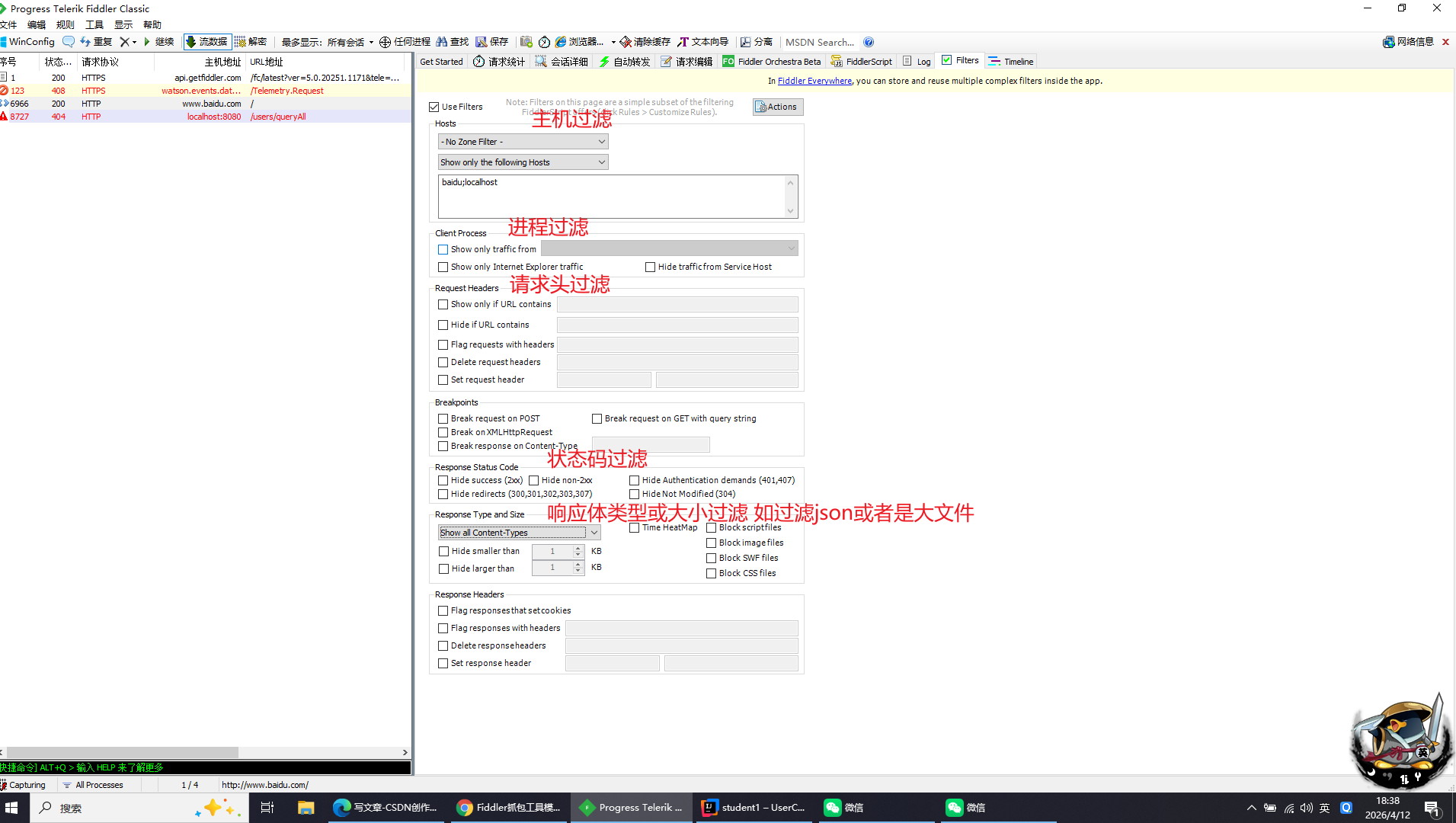The height and width of the screenshot is (823, 1456).
Task: Select the 404 localhost:8080 session row
Action: pyautogui.click(x=205, y=117)
